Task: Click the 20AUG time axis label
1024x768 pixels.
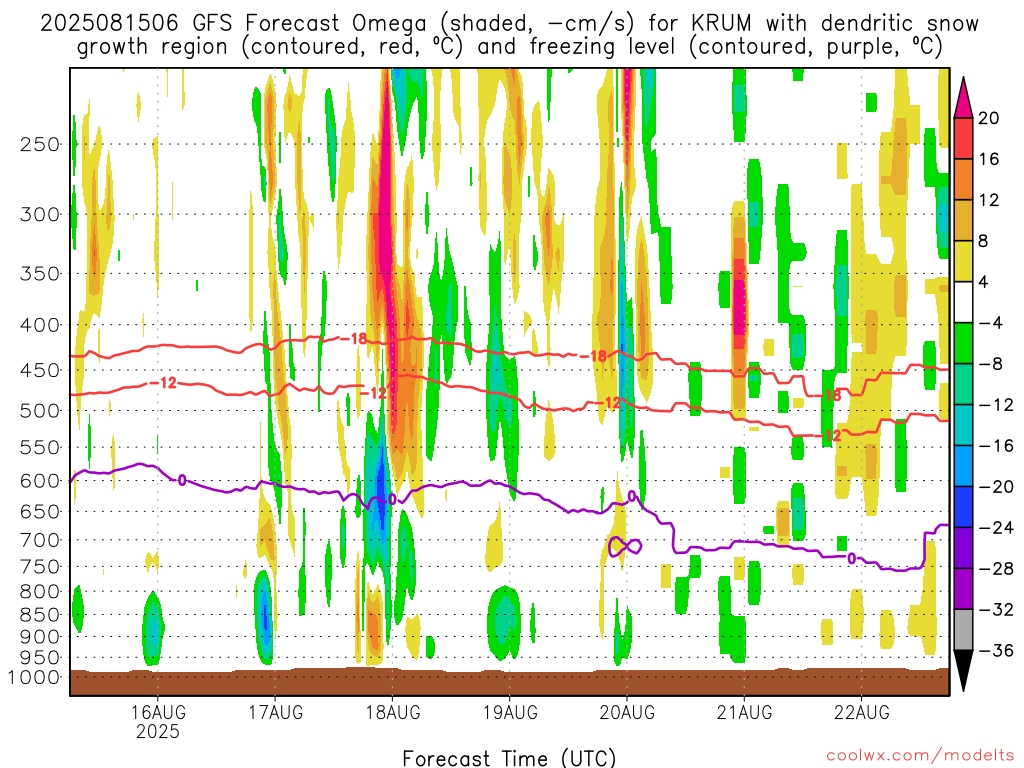Action: 627,712
